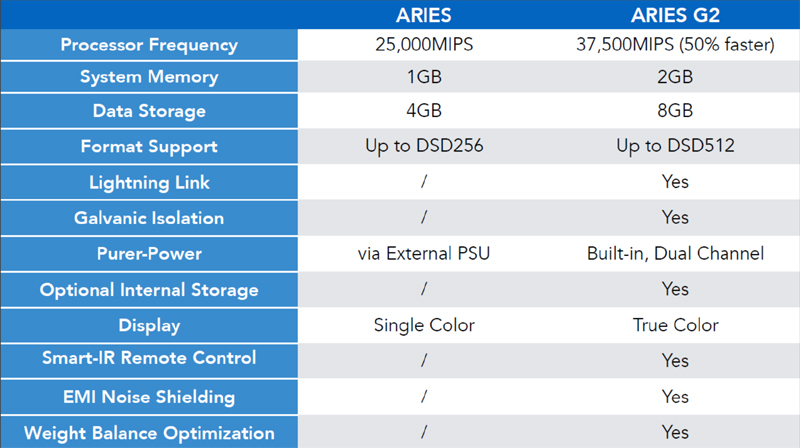Select the True Color cell
The image size is (800, 448).
(675, 326)
